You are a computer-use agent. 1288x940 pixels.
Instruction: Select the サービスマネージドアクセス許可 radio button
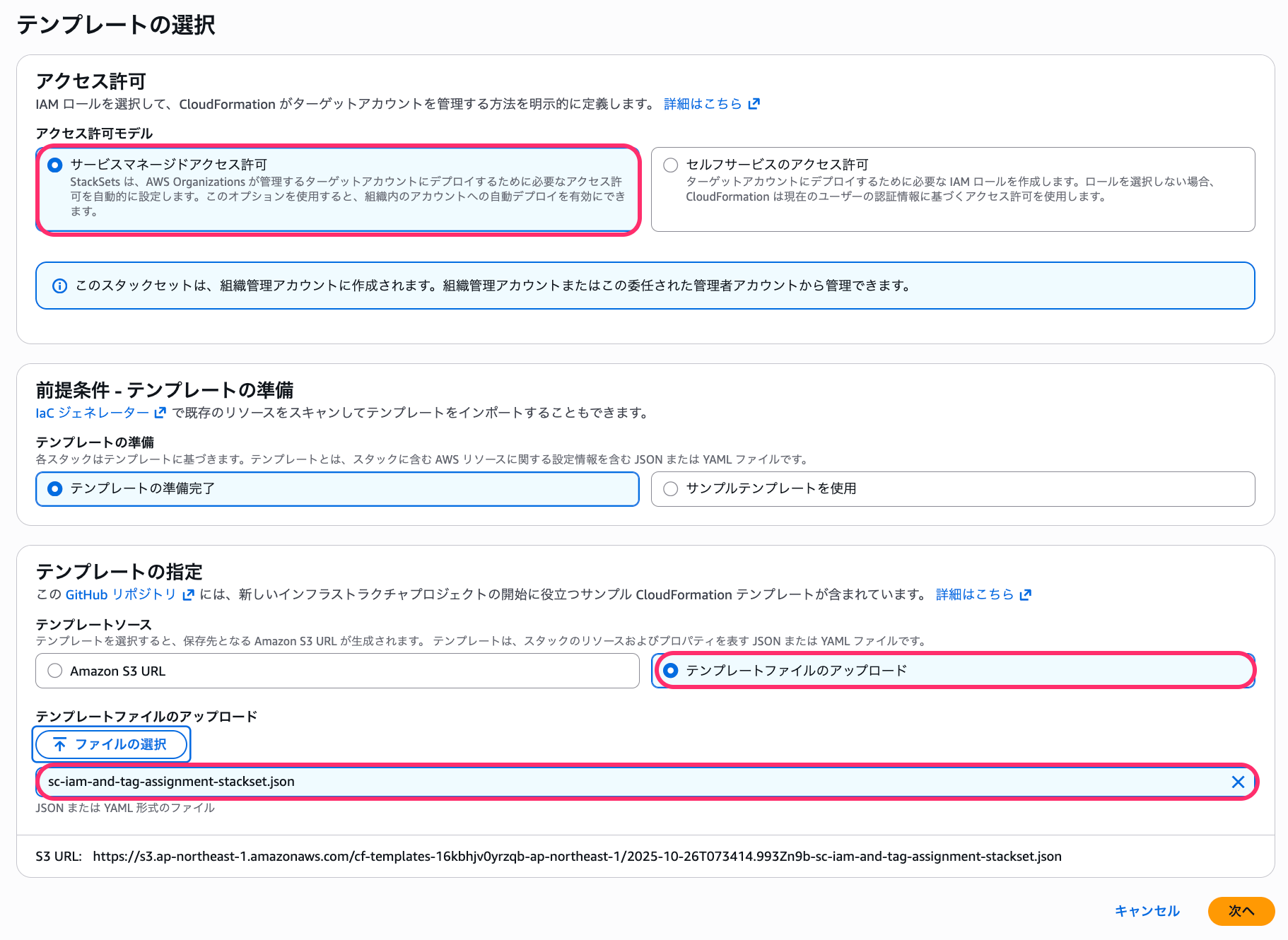(54, 164)
